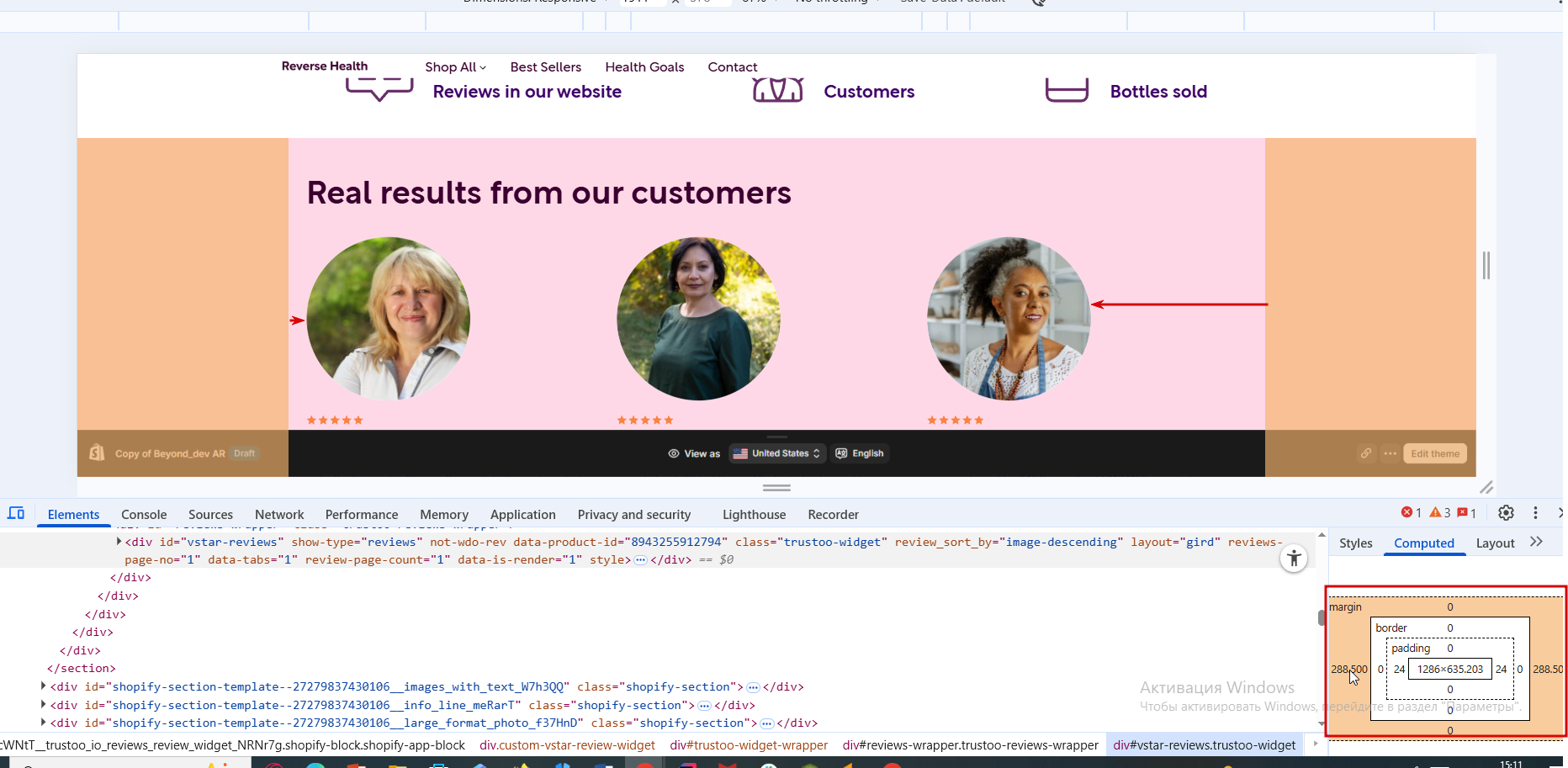Click the Shopify bag logo icon
Viewport: 1568px width, 768px height.
[97, 453]
